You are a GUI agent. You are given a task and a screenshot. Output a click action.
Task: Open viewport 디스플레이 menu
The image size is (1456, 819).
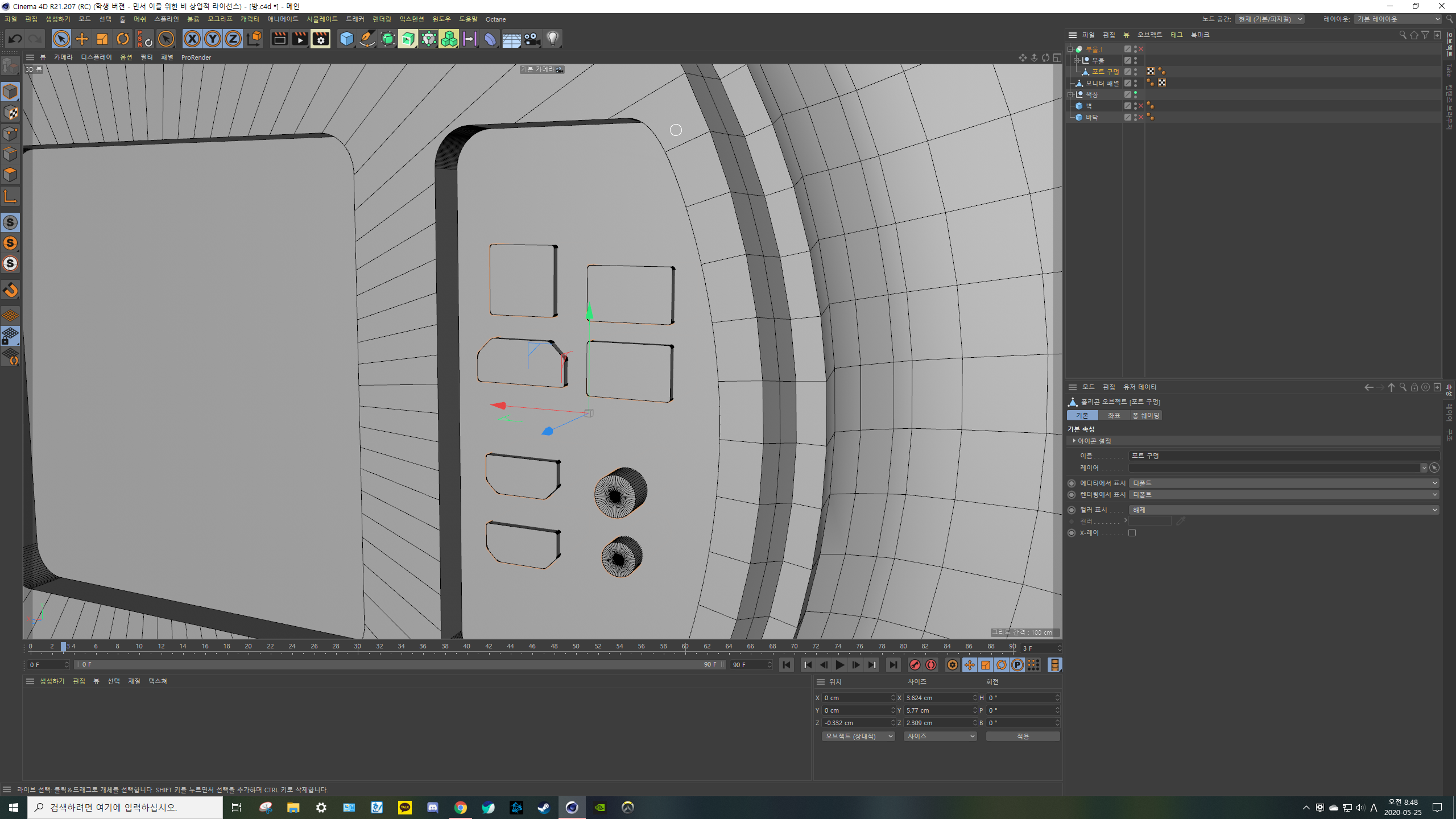pos(96,57)
